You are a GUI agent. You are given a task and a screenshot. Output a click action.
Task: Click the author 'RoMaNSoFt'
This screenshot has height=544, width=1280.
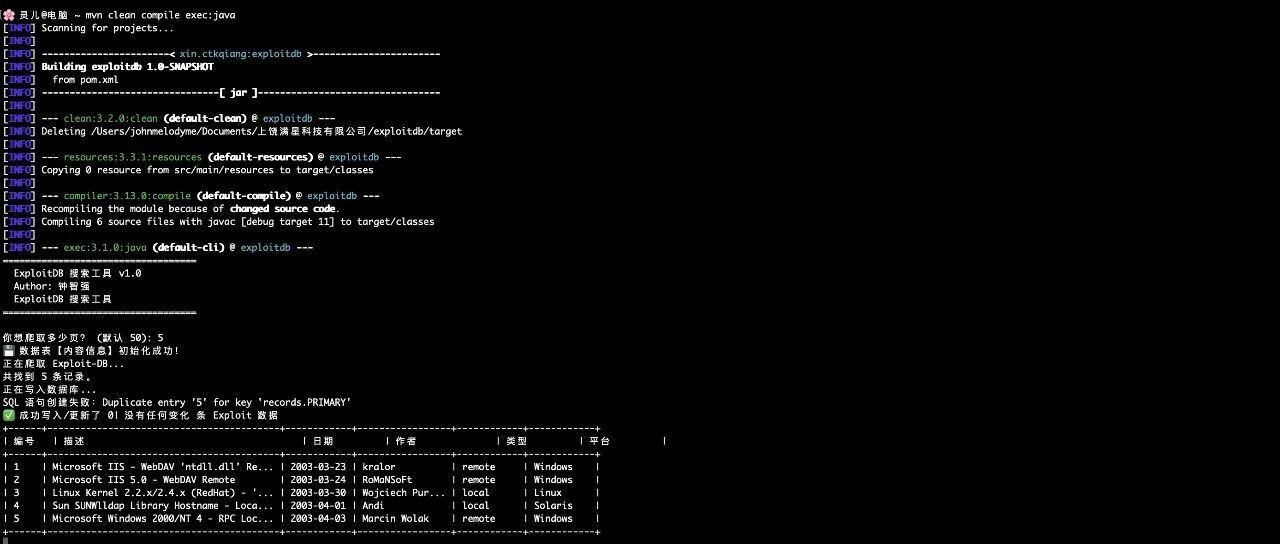point(387,480)
